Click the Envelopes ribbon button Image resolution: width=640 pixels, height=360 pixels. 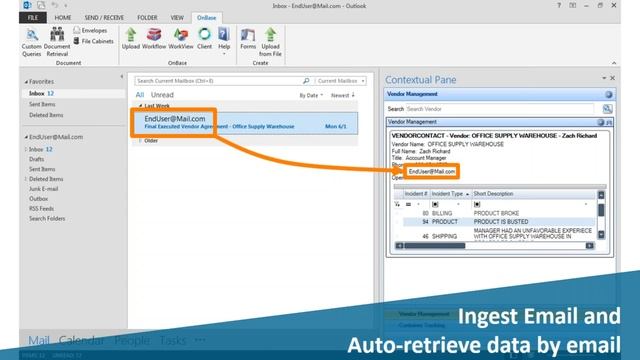coord(90,30)
